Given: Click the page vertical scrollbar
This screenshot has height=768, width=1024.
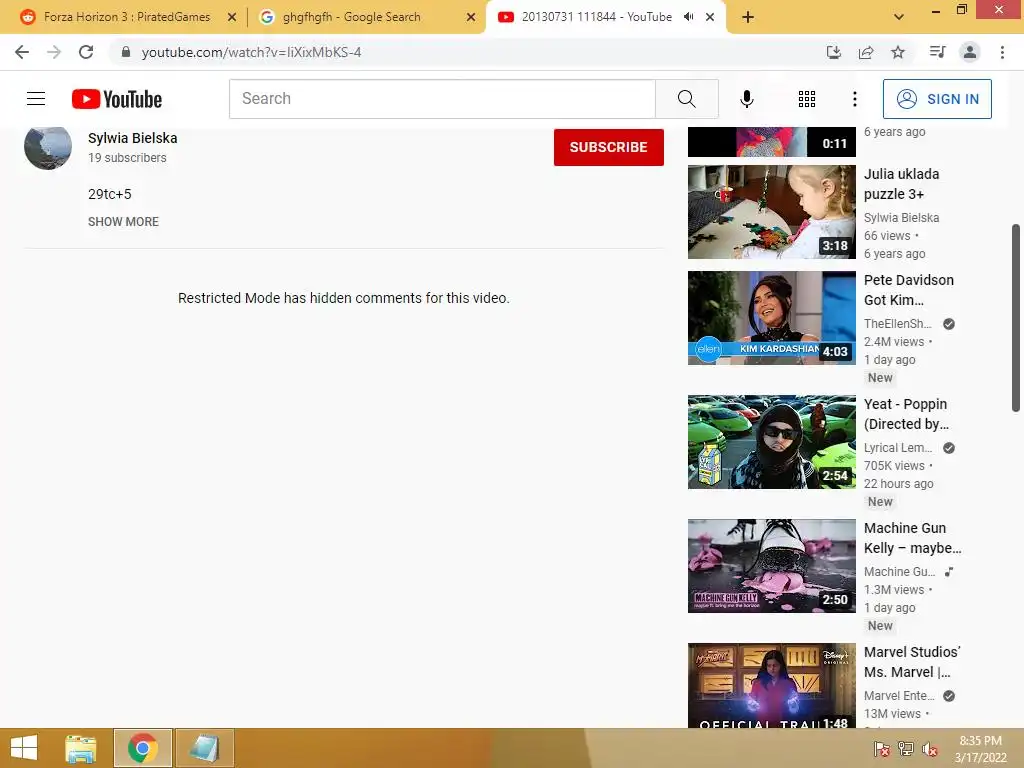Looking at the screenshot, I should tap(1016, 318).
